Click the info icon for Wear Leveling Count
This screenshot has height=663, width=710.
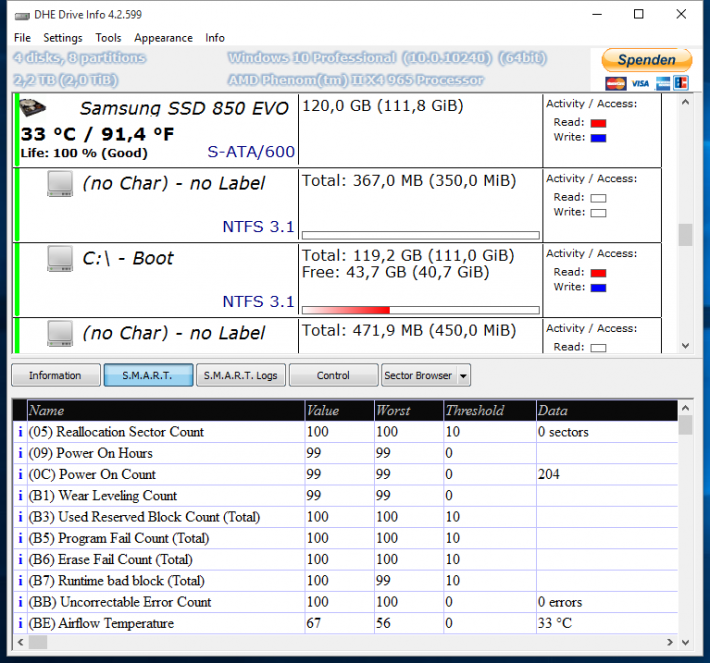click(x=20, y=496)
